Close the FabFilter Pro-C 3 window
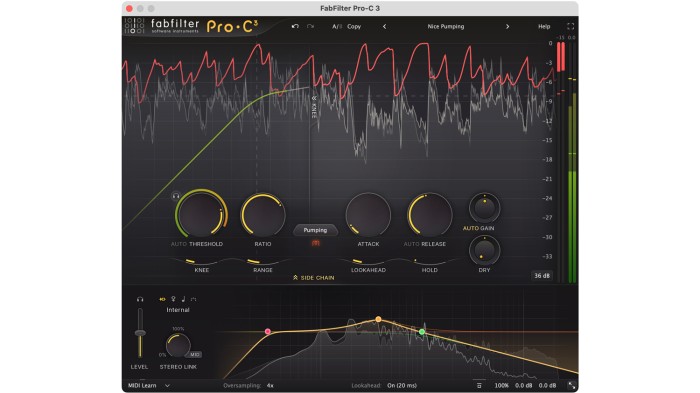Viewport: 700px width, 393px height. click(129, 8)
